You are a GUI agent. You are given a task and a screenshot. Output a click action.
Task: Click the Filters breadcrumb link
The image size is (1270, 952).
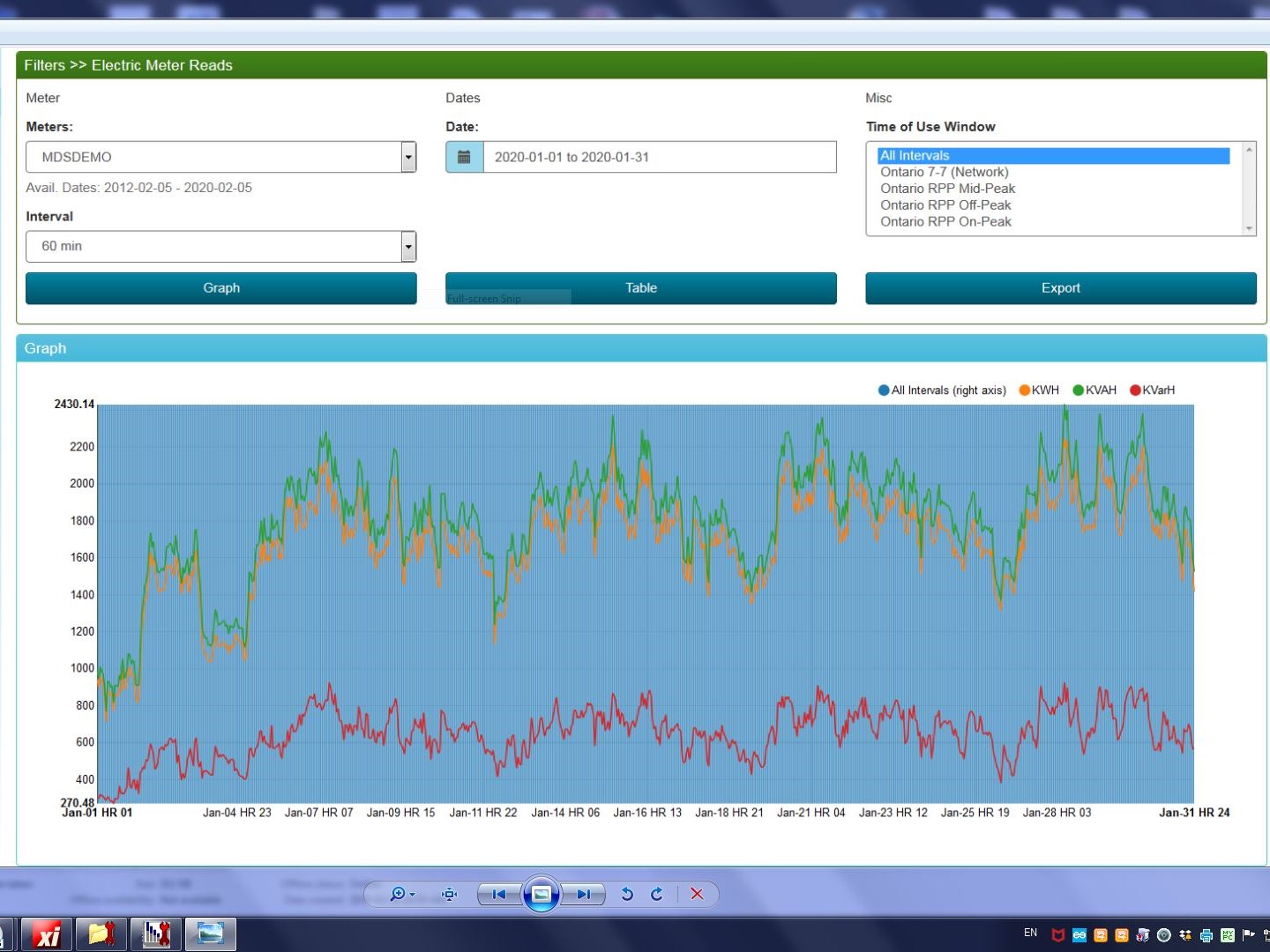[45, 65]
